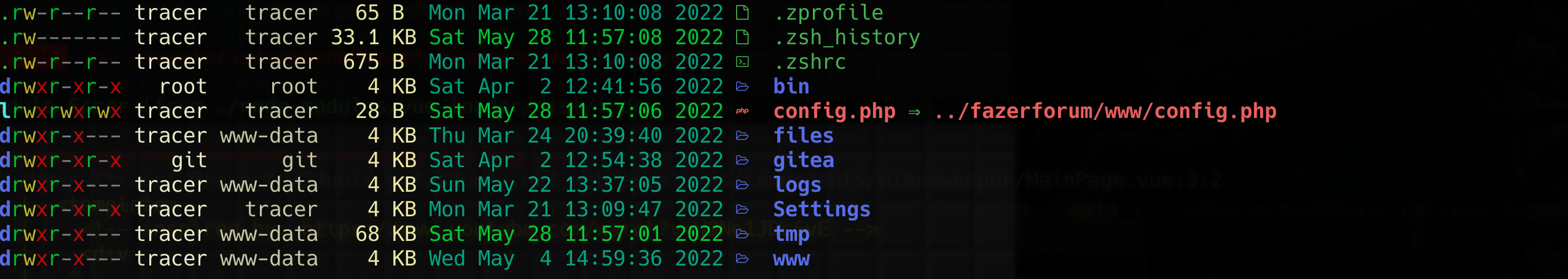The image size is (1568, 279).
Task: Click the symlink target ../fazerforum/www/config.php
Action: click(1105, 111)
